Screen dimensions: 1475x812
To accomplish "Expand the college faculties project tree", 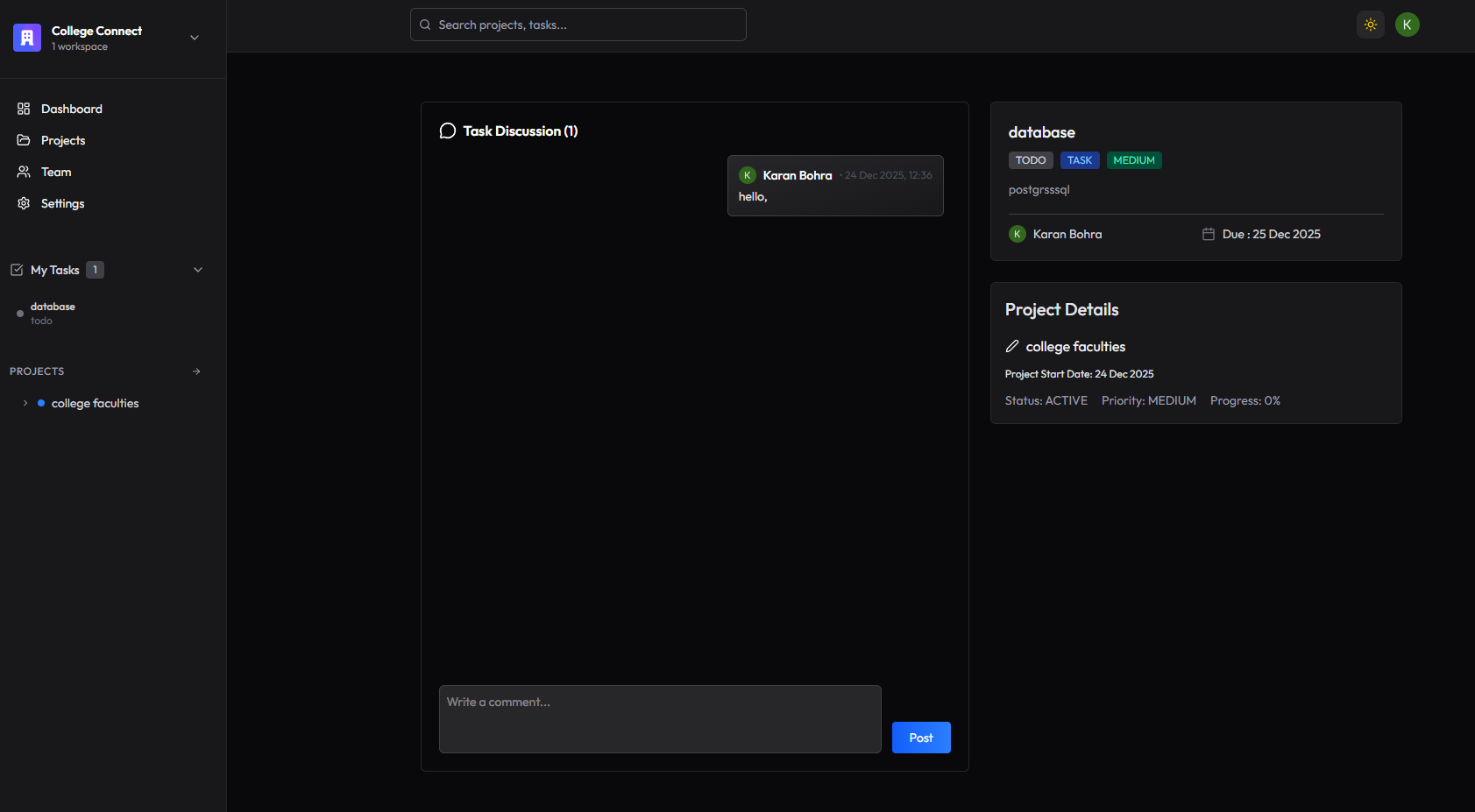I will pyautogui.click(x=25, y=403).
